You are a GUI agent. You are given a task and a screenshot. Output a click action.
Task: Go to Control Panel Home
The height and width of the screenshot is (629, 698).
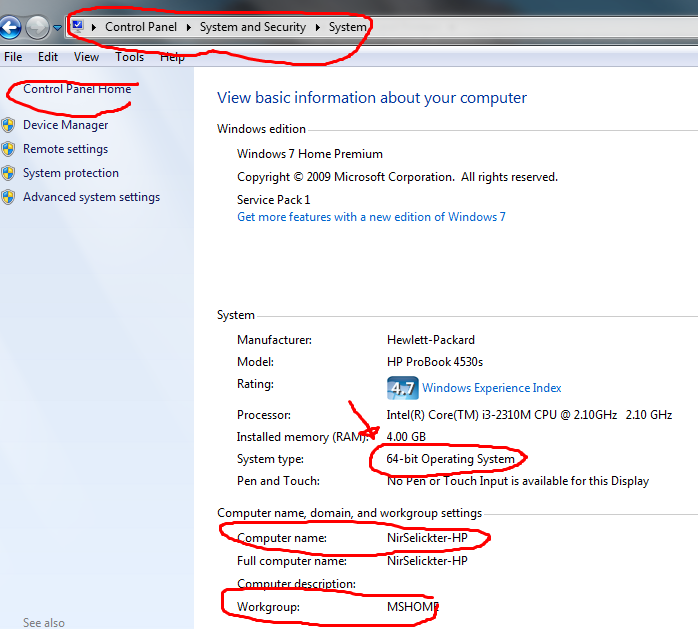[77, 89]
